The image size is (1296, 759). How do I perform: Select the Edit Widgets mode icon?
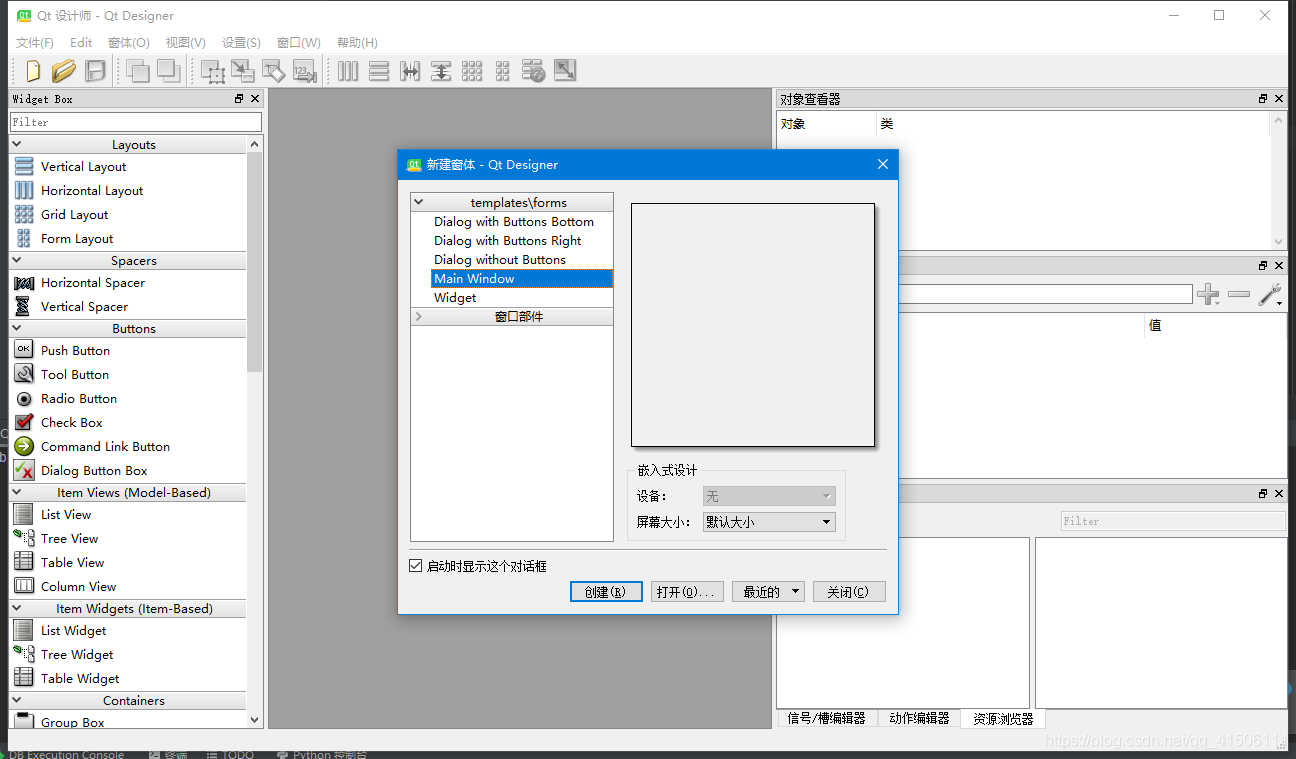point(212,71)
